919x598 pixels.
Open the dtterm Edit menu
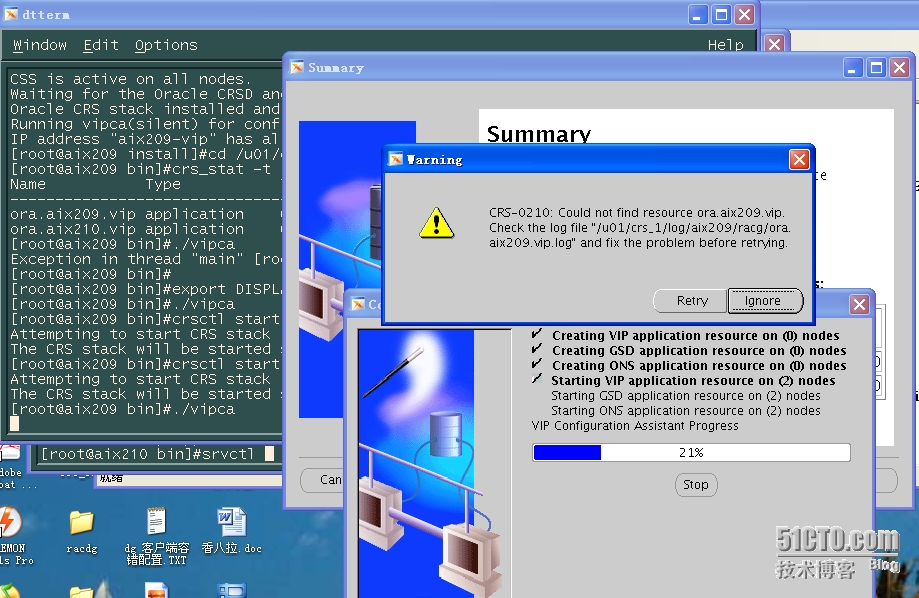(x=101, y=45)
